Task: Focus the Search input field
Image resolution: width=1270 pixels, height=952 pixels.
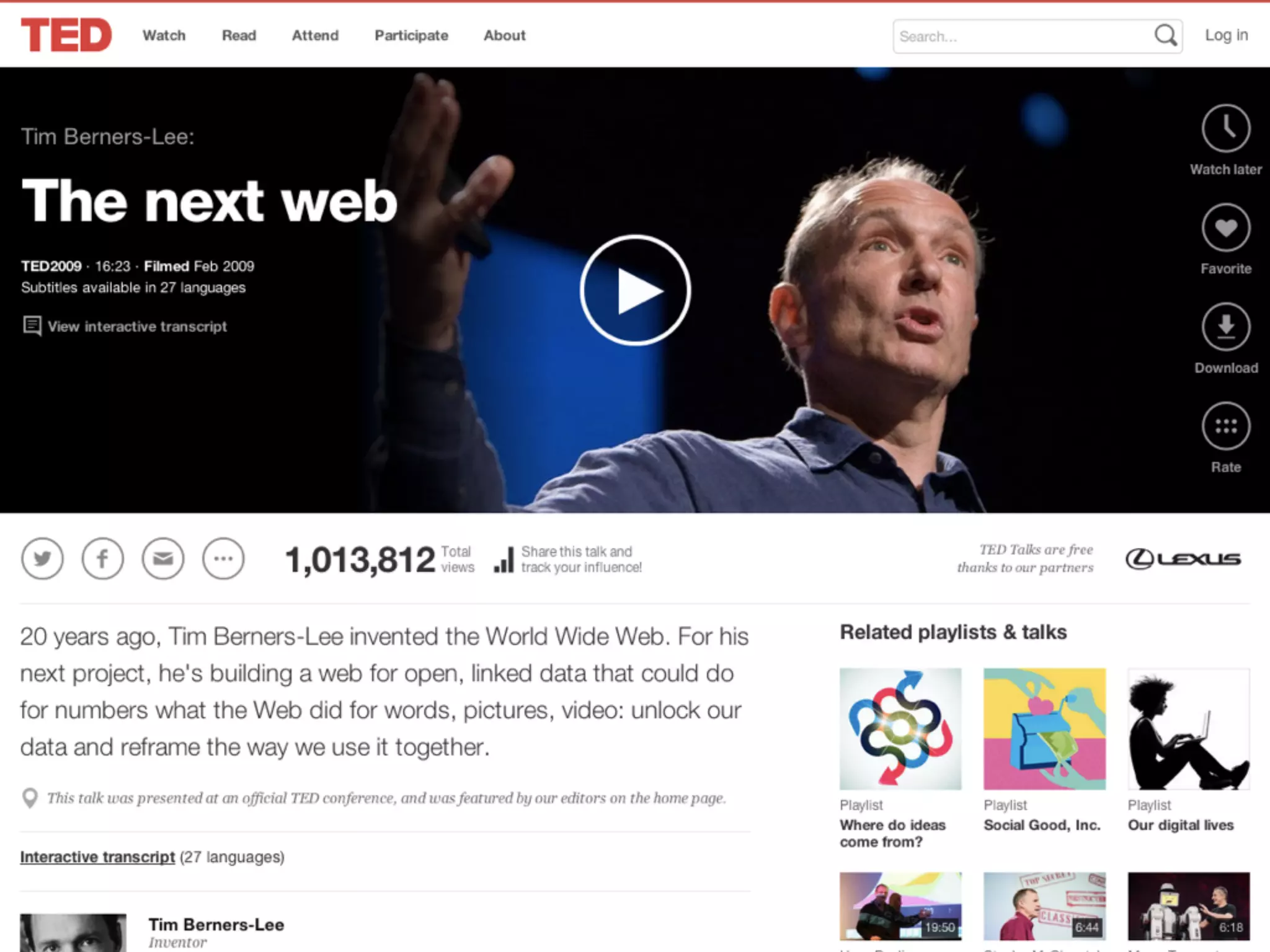Action: [x=1023, y=37]
